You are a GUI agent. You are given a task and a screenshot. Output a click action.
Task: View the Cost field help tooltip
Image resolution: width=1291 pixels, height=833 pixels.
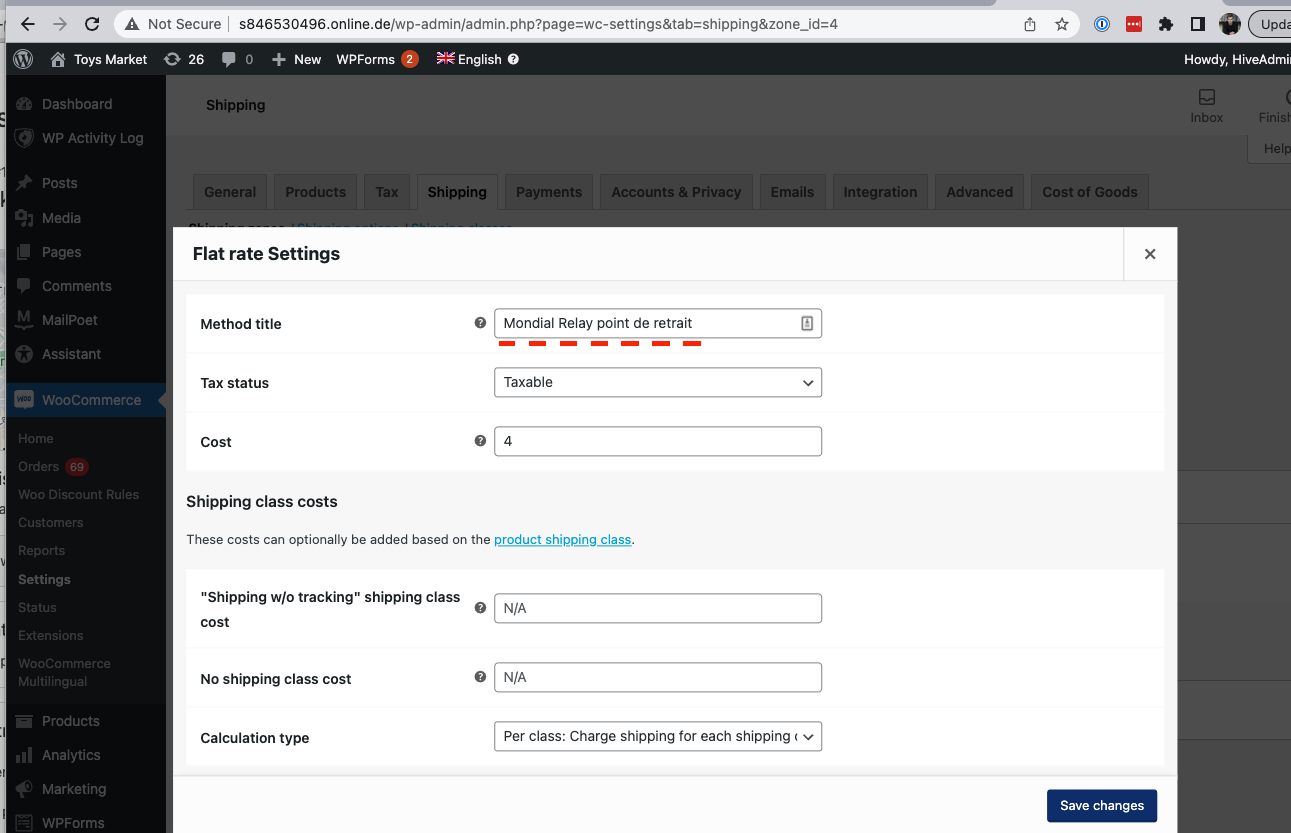(x=480, y=440)
